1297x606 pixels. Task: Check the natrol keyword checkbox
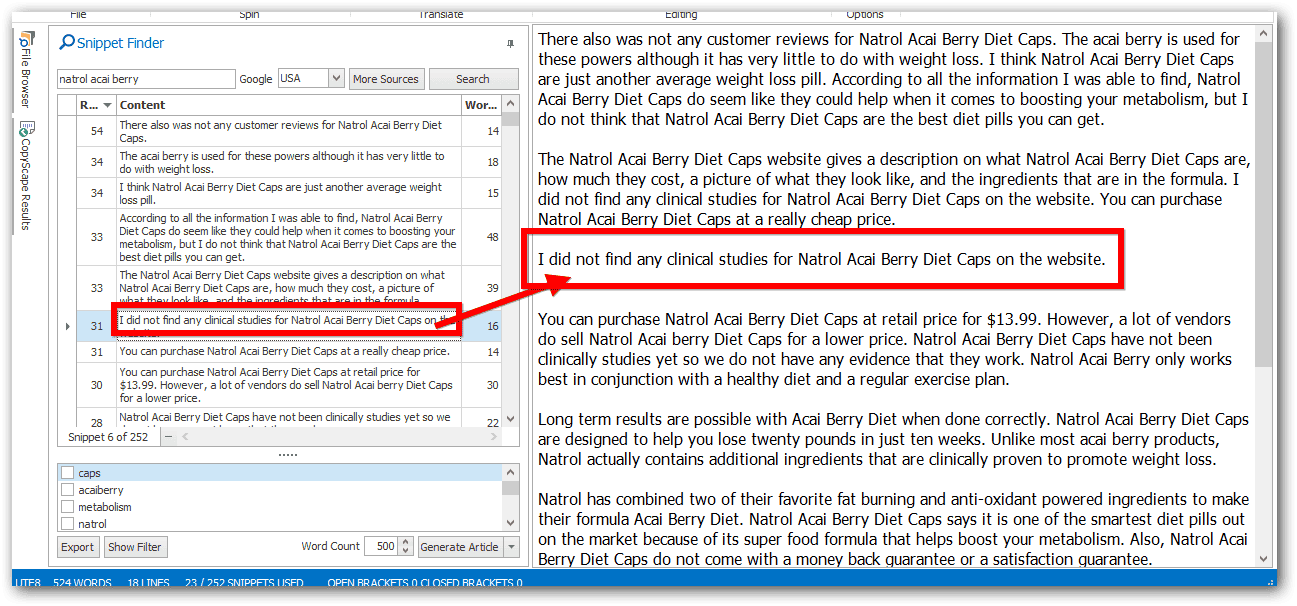(x=67, y=524)
